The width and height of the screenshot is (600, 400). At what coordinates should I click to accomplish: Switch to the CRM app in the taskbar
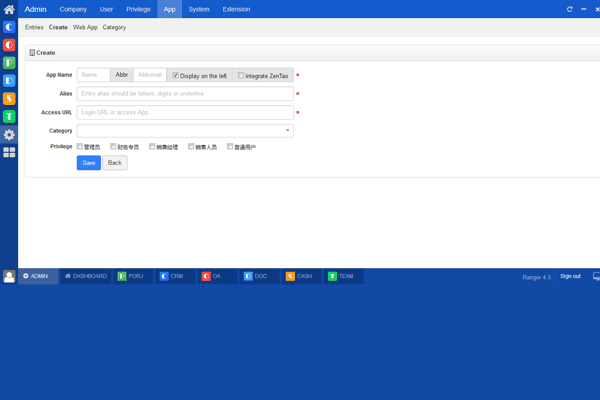click(171, 276)
